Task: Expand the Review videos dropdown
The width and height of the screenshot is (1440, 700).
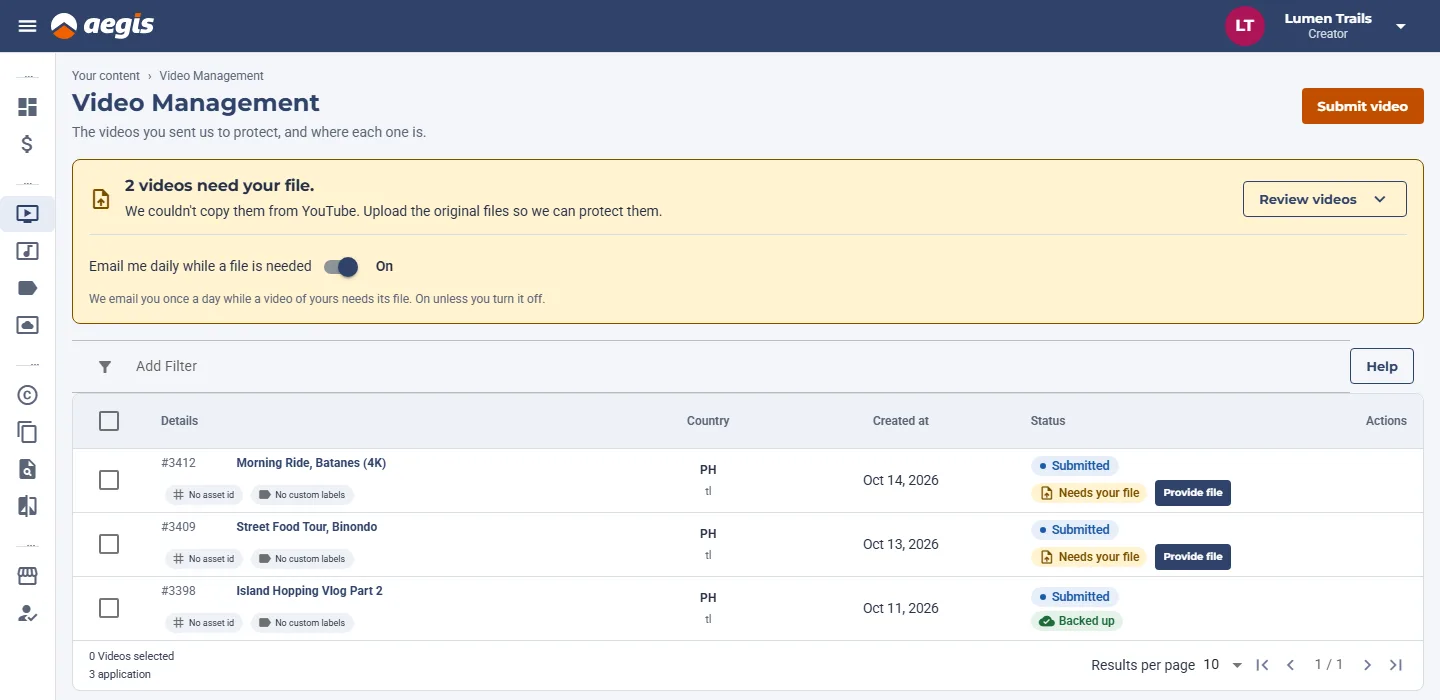Action: 1324,199
